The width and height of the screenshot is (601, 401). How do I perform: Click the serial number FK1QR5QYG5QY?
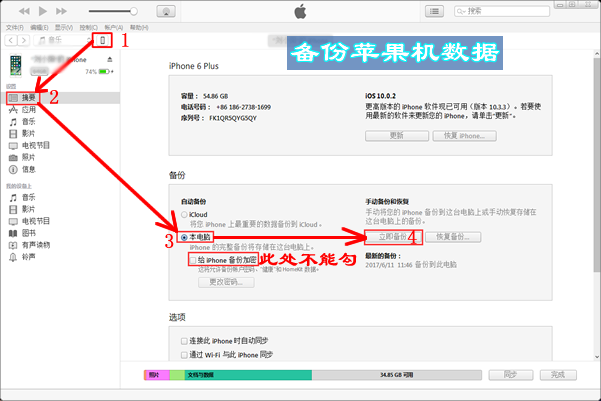(233, 118)
